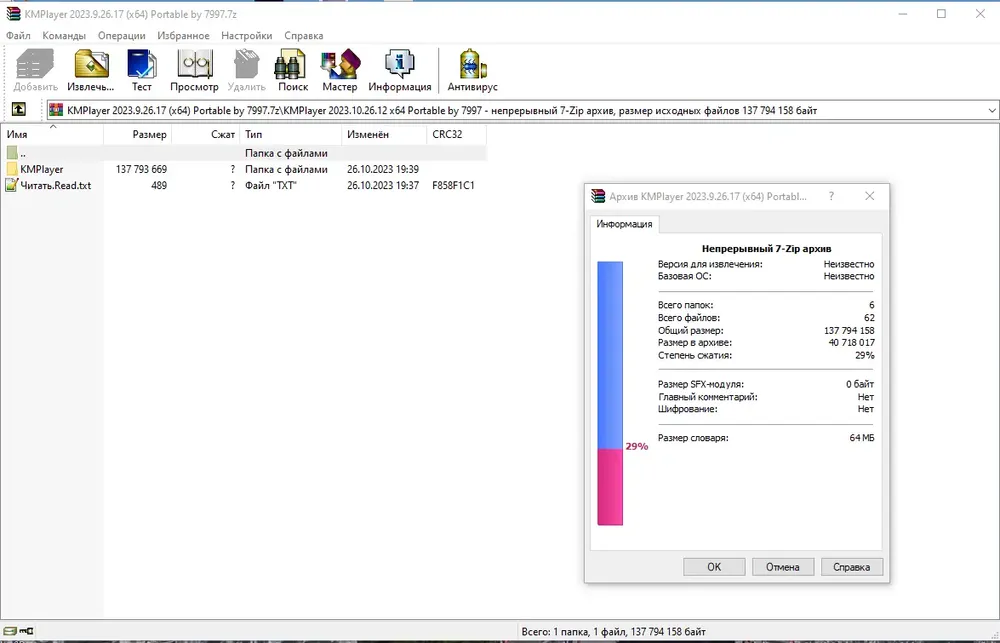Open the Операции menu
1000x643 pixels.
tap(122, 36)
